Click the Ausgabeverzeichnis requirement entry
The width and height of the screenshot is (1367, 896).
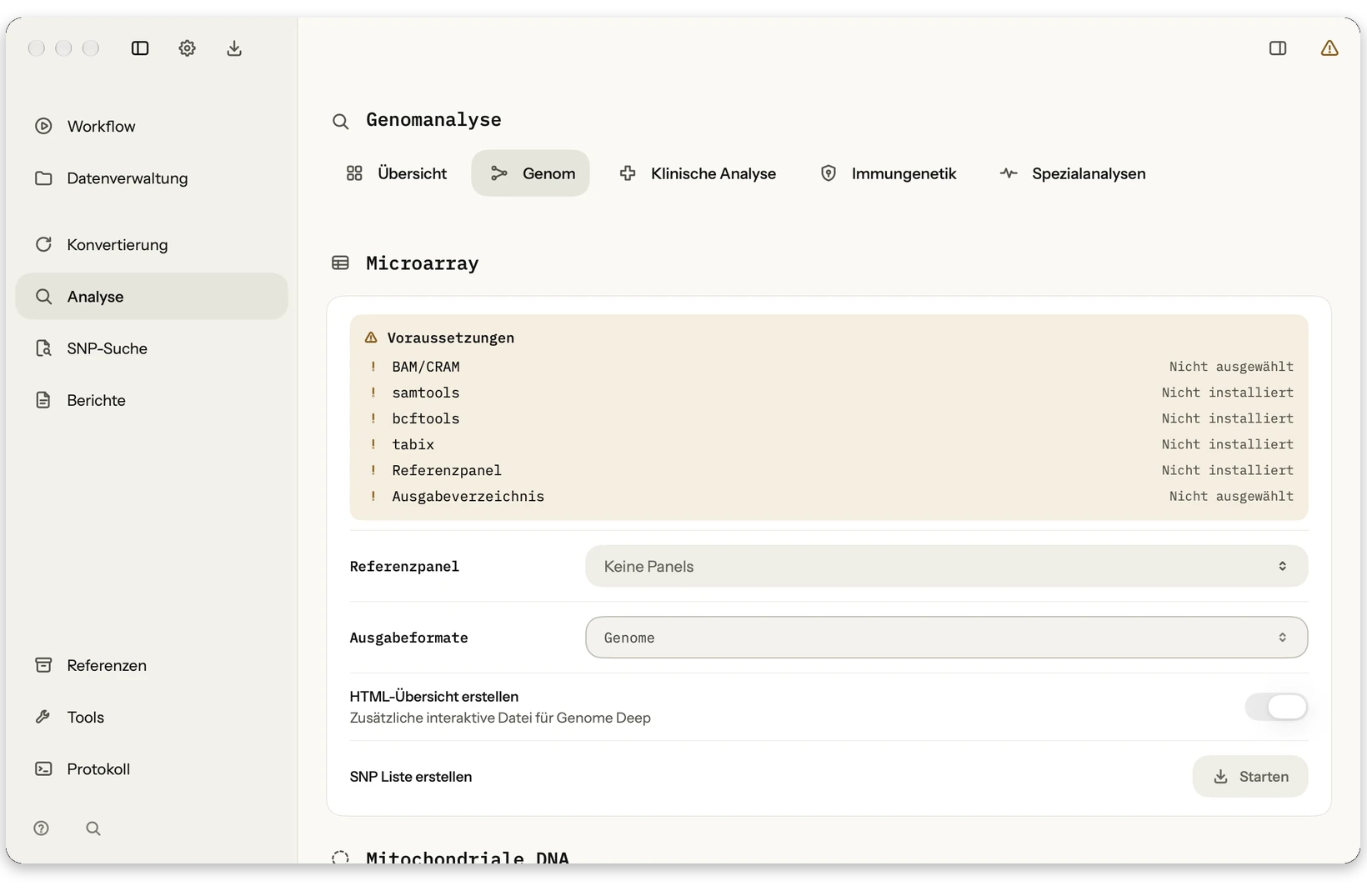click(x=829, y=496)
